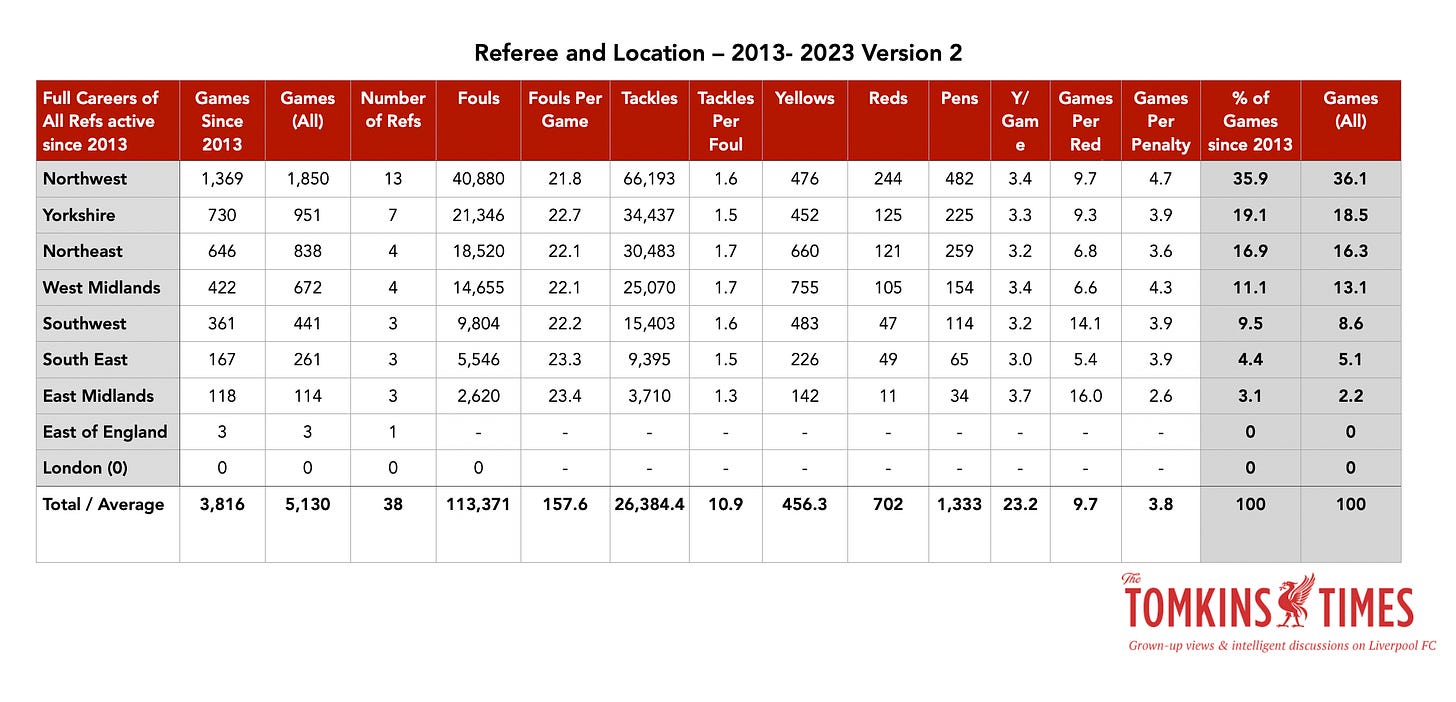
Task: Click the 'Number of Refs' column header
Action: pyautogui.click(x=393, y=121)
